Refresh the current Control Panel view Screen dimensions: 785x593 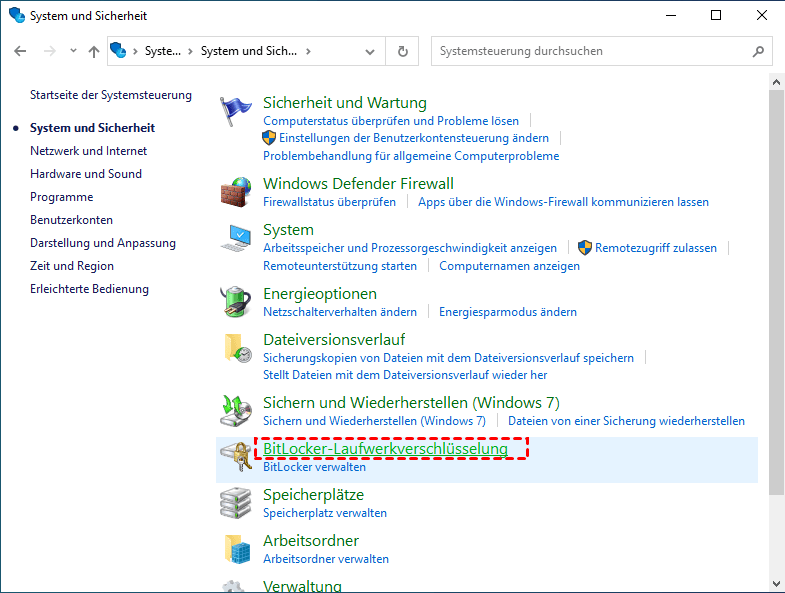coord(403,51)
